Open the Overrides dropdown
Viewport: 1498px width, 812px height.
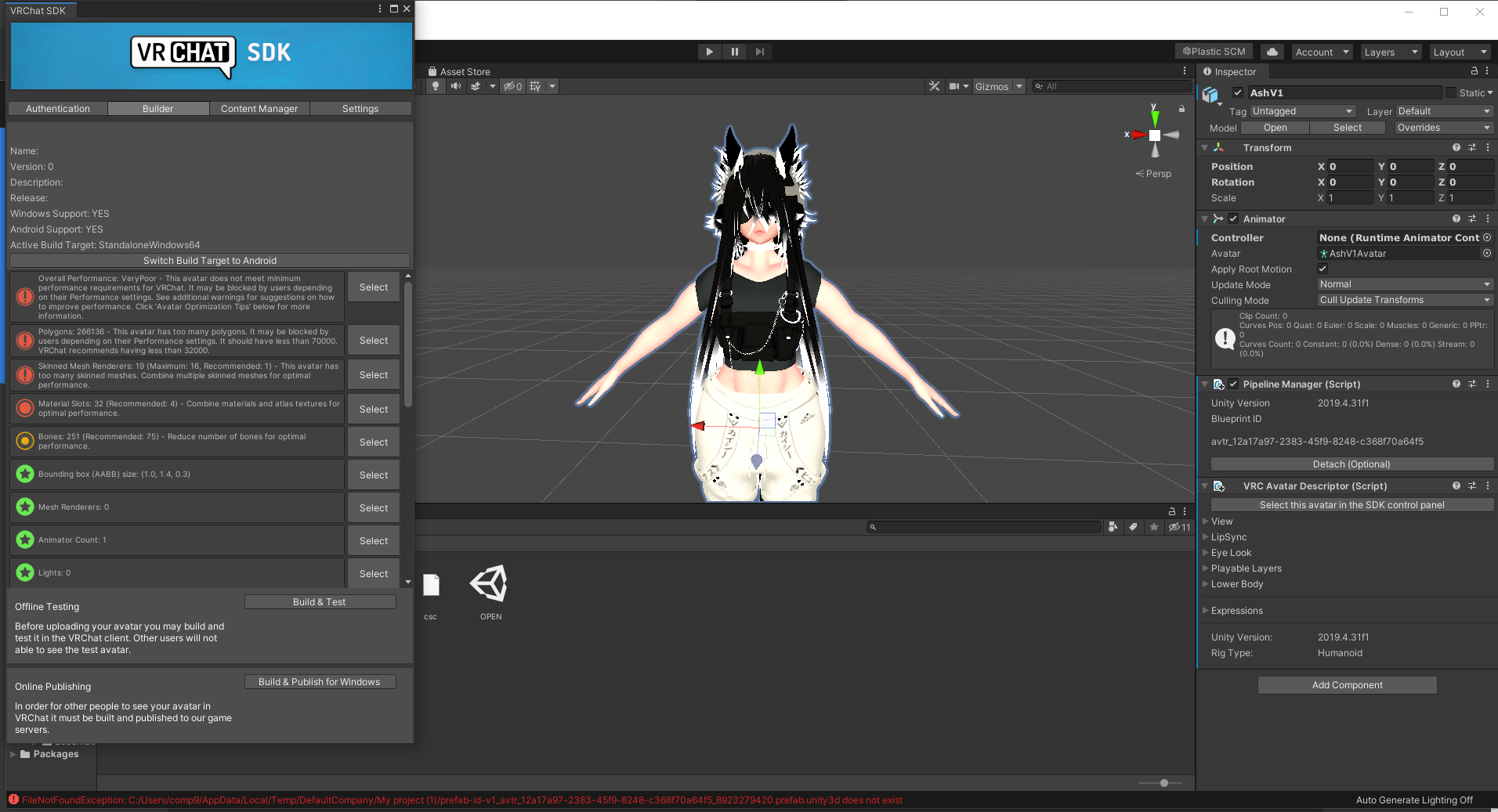tap(1442, 128)
